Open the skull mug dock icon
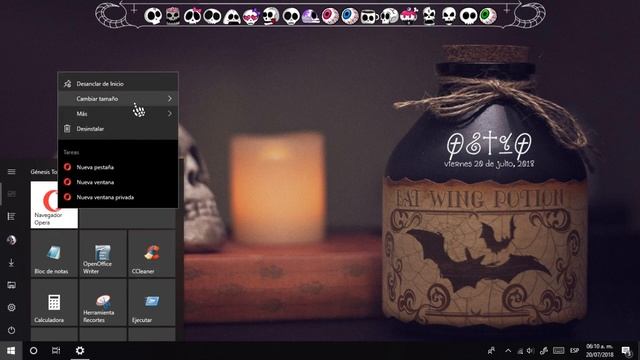Image resolution: width=640 pixels, height=360 pixels. (369, 17)
